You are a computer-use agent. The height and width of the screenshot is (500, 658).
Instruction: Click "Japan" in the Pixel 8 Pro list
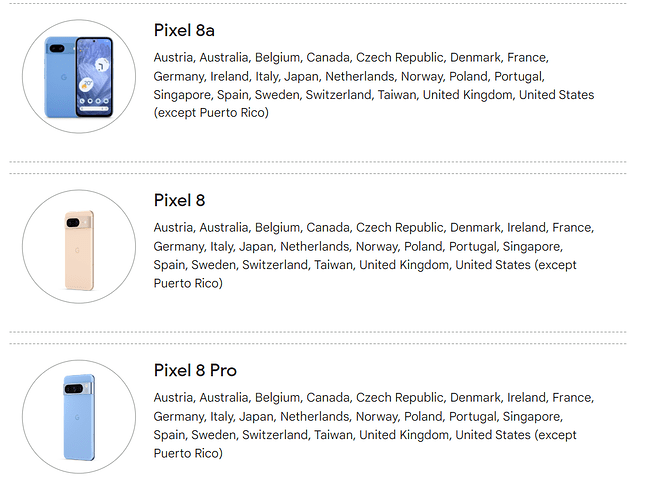[256, 416]
